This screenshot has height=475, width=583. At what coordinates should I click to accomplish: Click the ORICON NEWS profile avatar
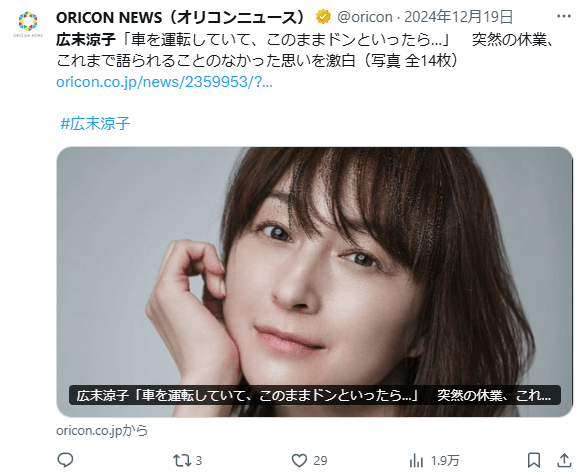click(x=28, y=24)
